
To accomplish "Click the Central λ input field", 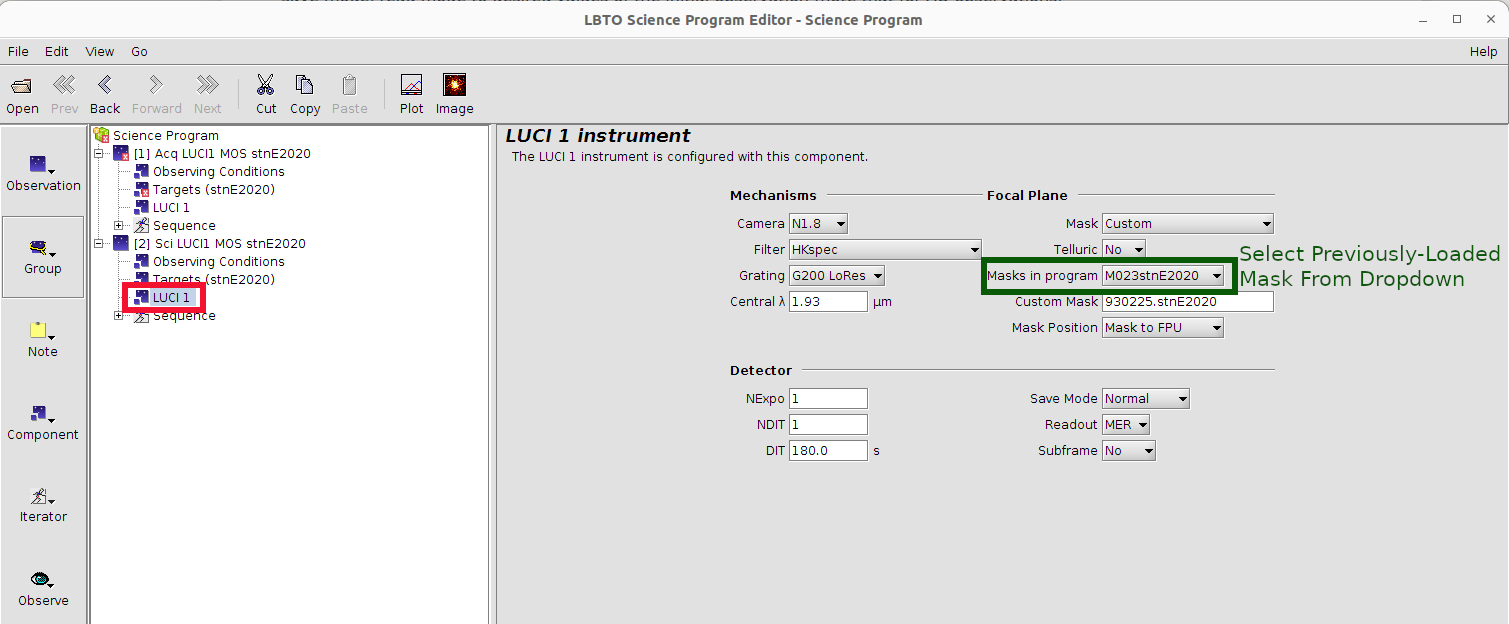I will [x=827, y=302].
